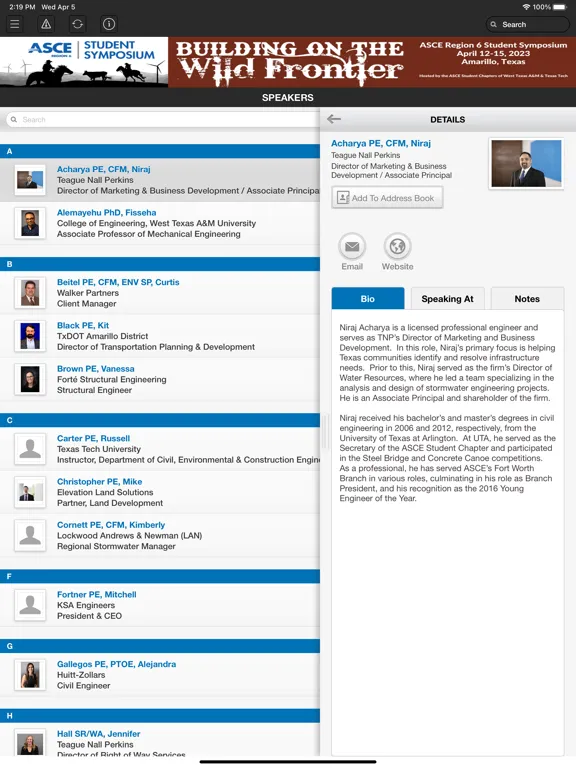Tap "Forté Structural Engineering" text
The image size is (576, 768).
[x=112, y=380]
